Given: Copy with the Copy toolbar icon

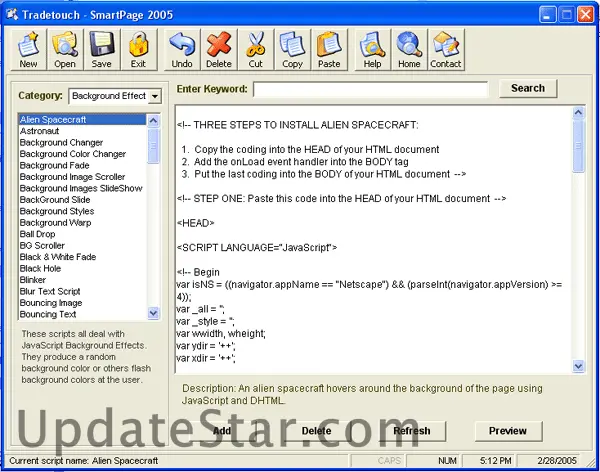Looking at the screenshot, I should 292,49.
